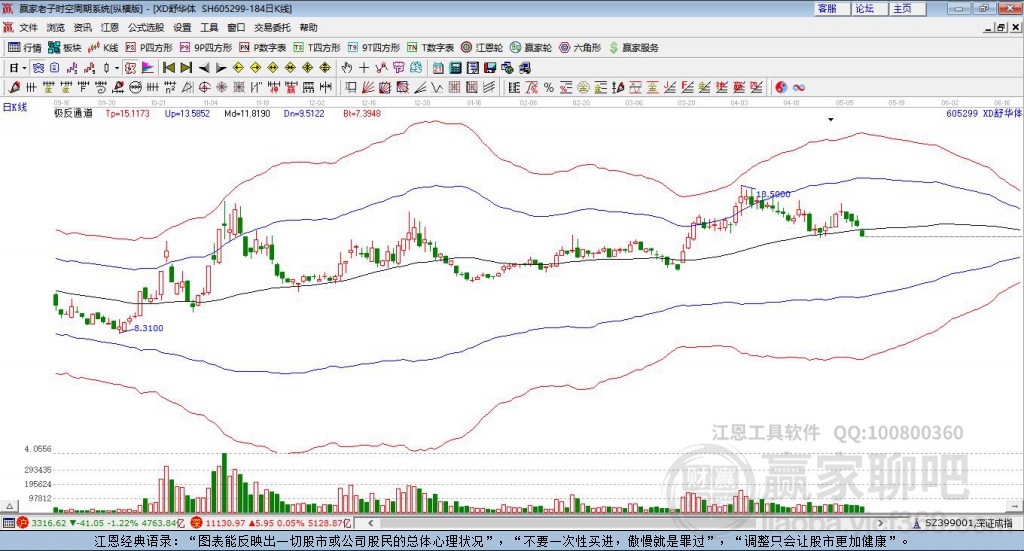This screenshot has width=1024, height=551.
Task: Open the calendar date icon
Action: point(438,68)
